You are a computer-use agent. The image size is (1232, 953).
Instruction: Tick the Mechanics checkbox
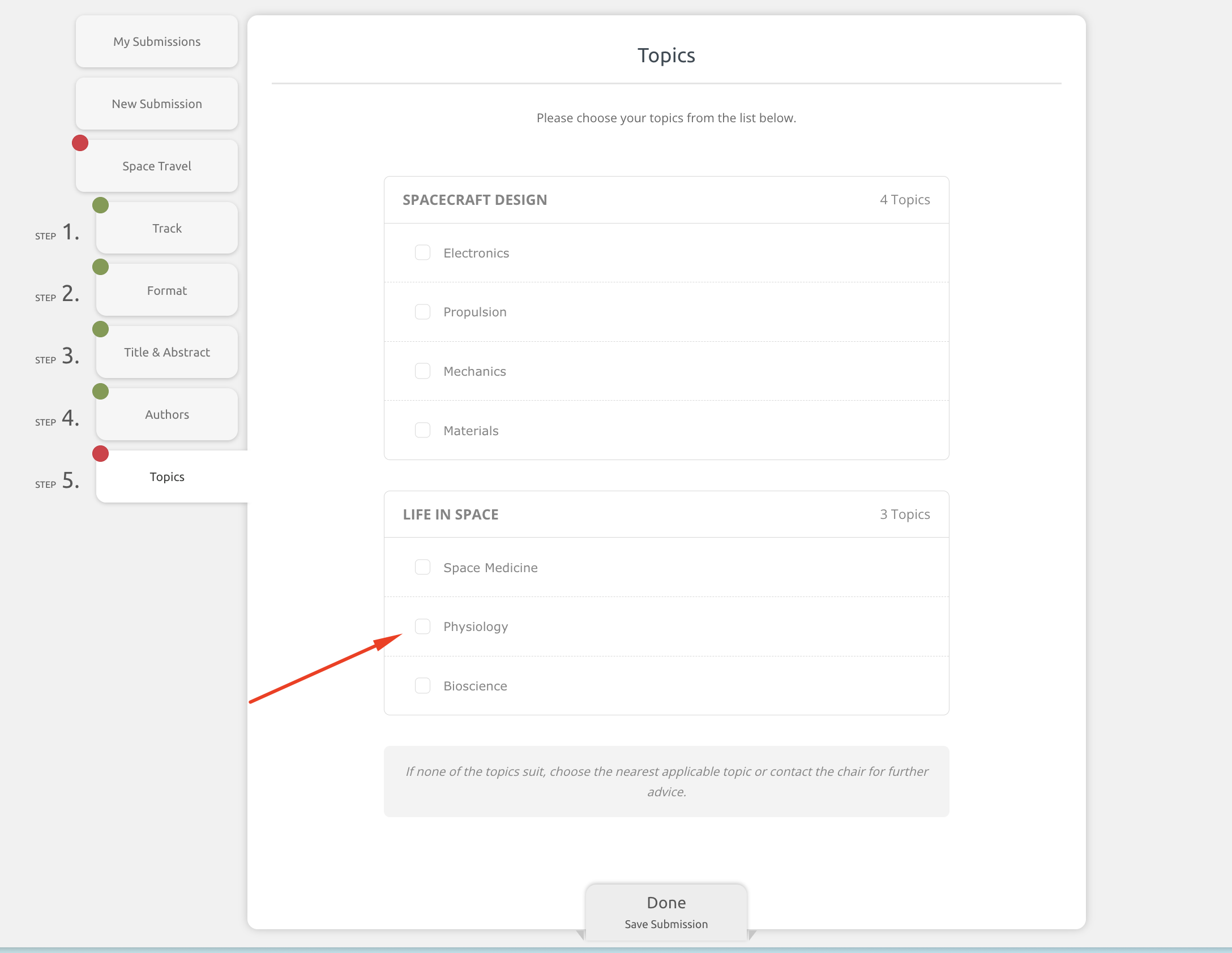[422, 371]
